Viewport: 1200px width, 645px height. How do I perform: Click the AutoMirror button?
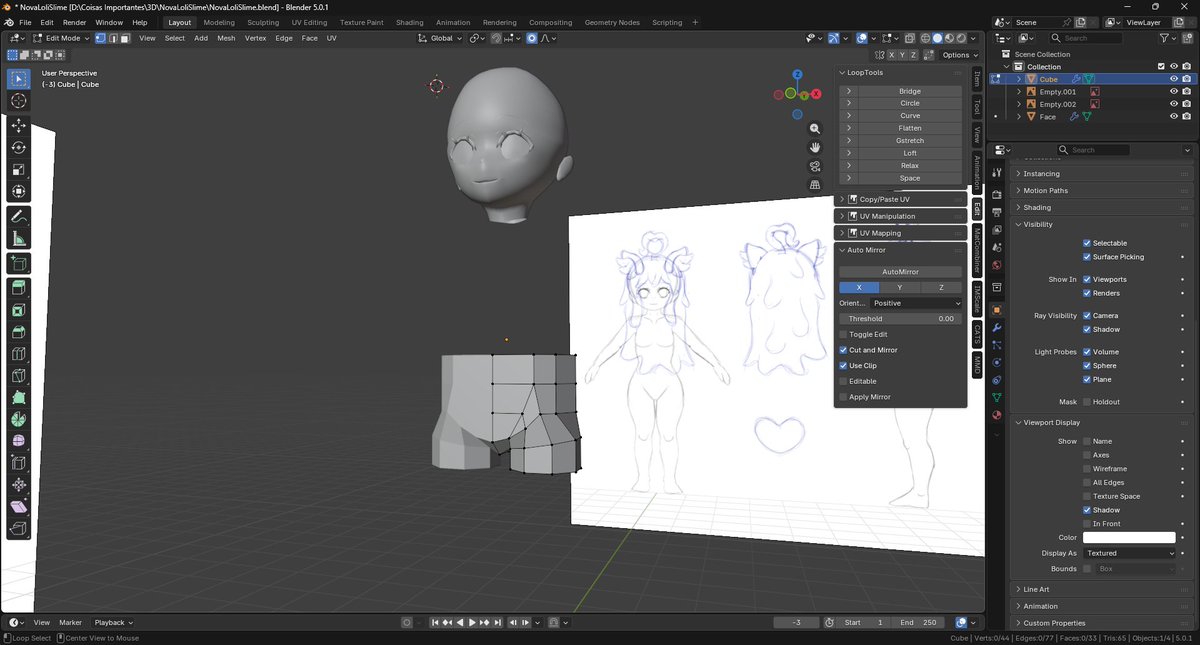coord(900,272)
